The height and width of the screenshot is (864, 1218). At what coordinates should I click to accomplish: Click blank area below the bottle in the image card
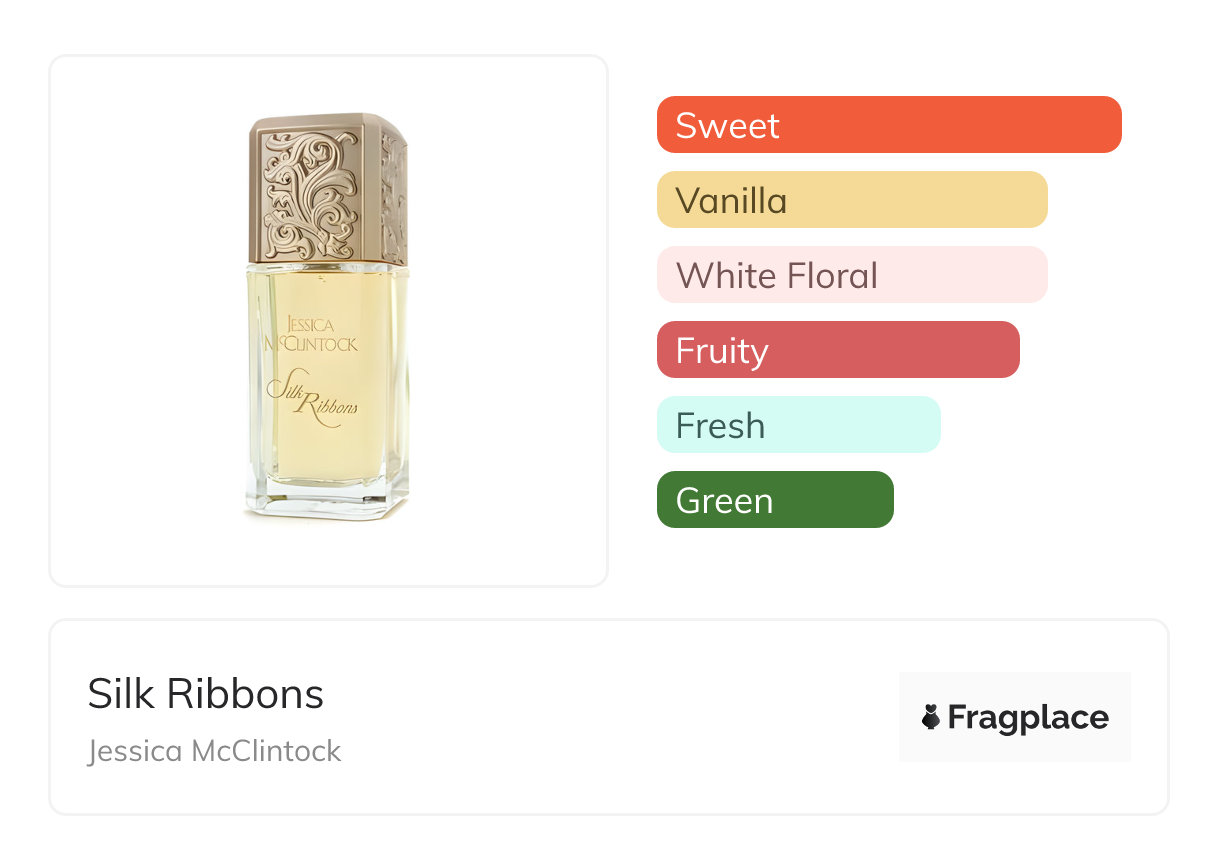[328, 555]
